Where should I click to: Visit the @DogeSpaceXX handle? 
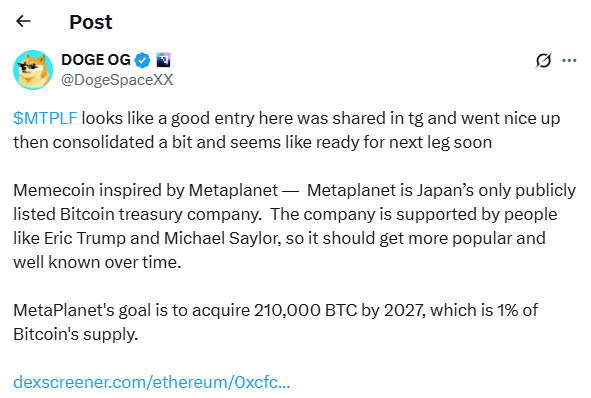[x=117, y=80]
